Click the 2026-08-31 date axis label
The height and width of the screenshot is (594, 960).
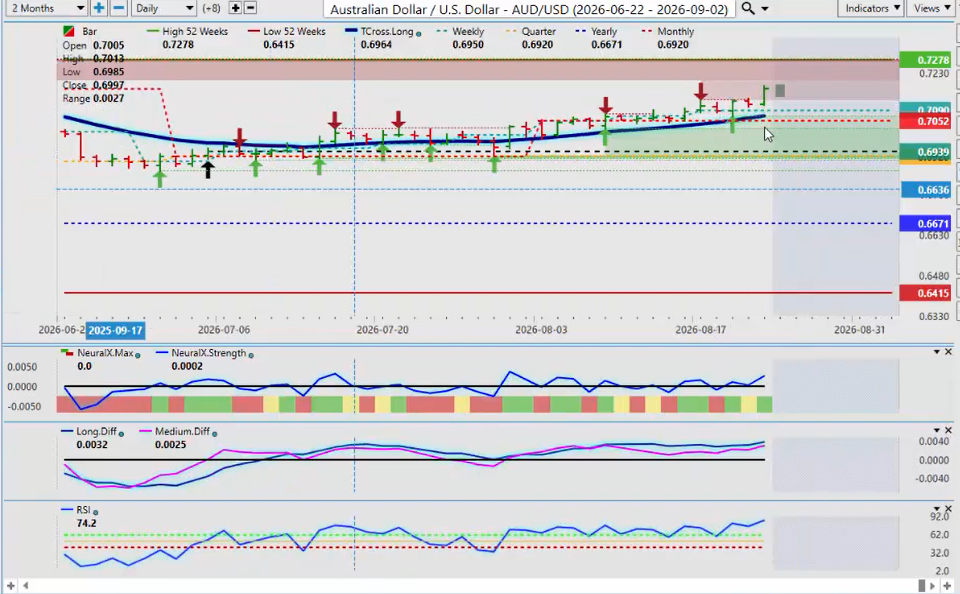point(860,329)
